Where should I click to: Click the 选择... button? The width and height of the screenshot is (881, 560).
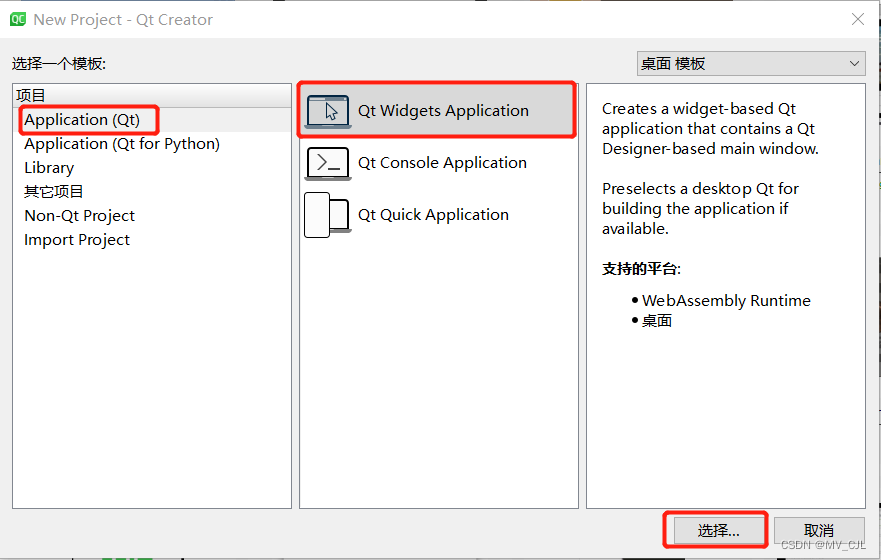pyautogui.click(x=718, y=530)
